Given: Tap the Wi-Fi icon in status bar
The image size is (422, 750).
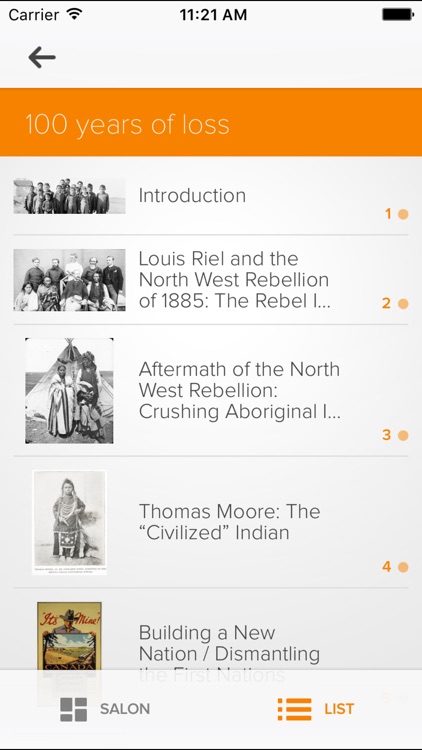Looking at the screenshot, I should 75,14.
